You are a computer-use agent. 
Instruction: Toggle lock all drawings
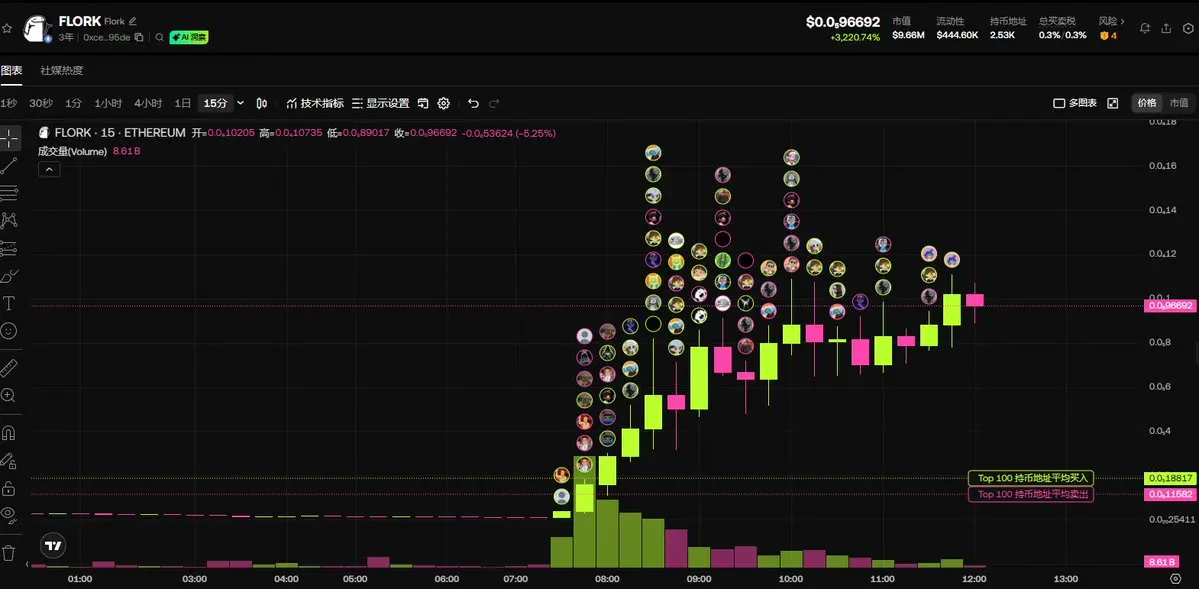[9, 488]
